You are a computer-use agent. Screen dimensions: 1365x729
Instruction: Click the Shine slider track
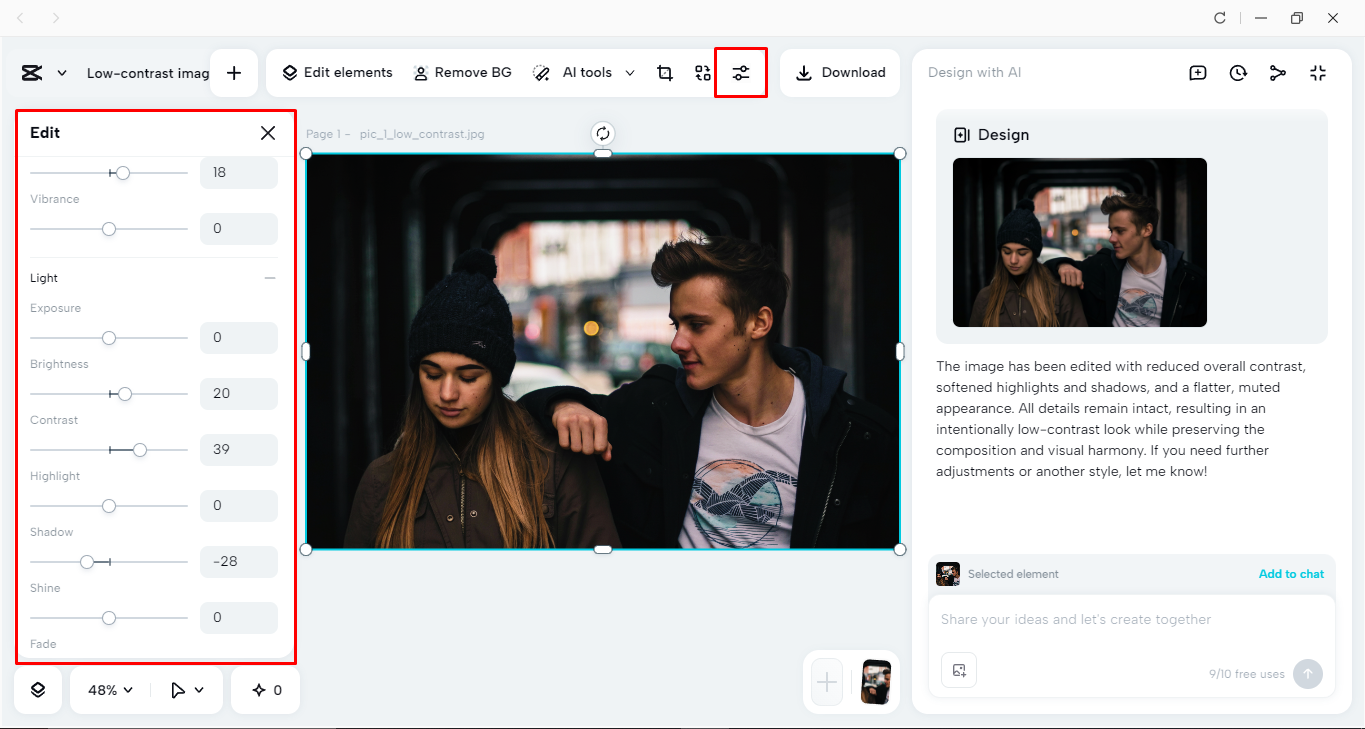click(109, 618)
